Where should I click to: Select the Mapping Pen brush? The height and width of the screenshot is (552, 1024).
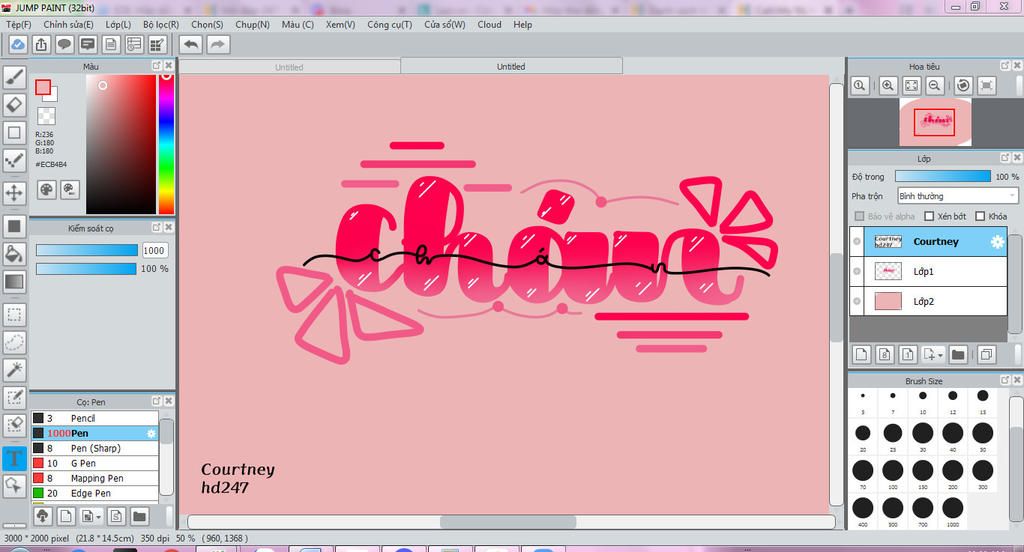click(95, 478)
